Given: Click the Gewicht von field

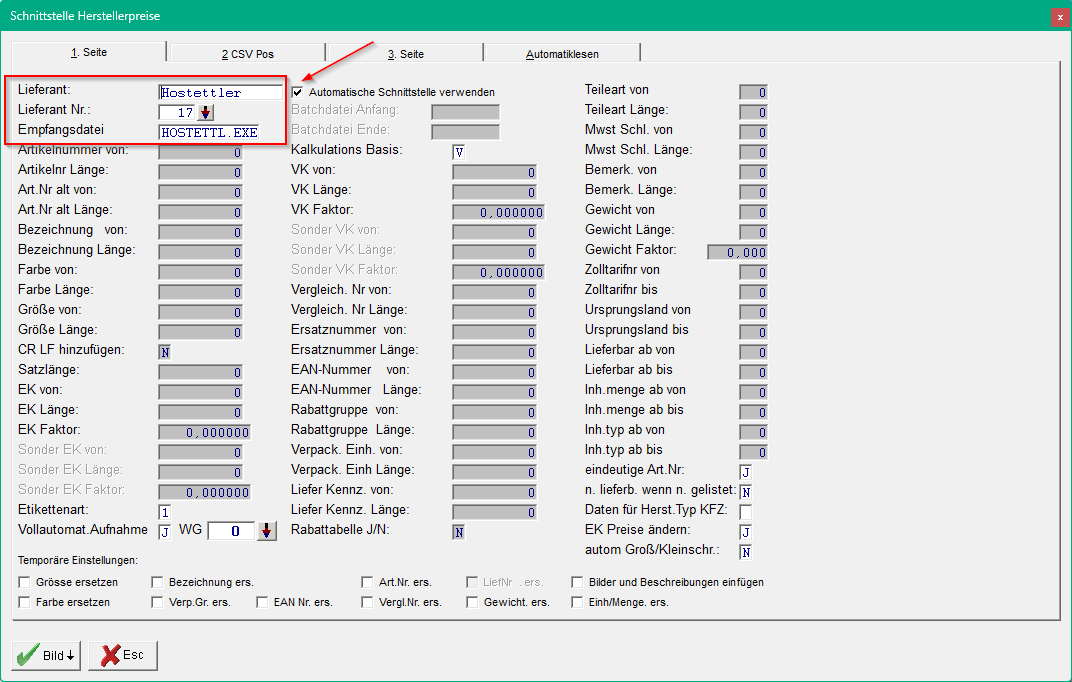Looking at the screenshot, I should 753,213.
